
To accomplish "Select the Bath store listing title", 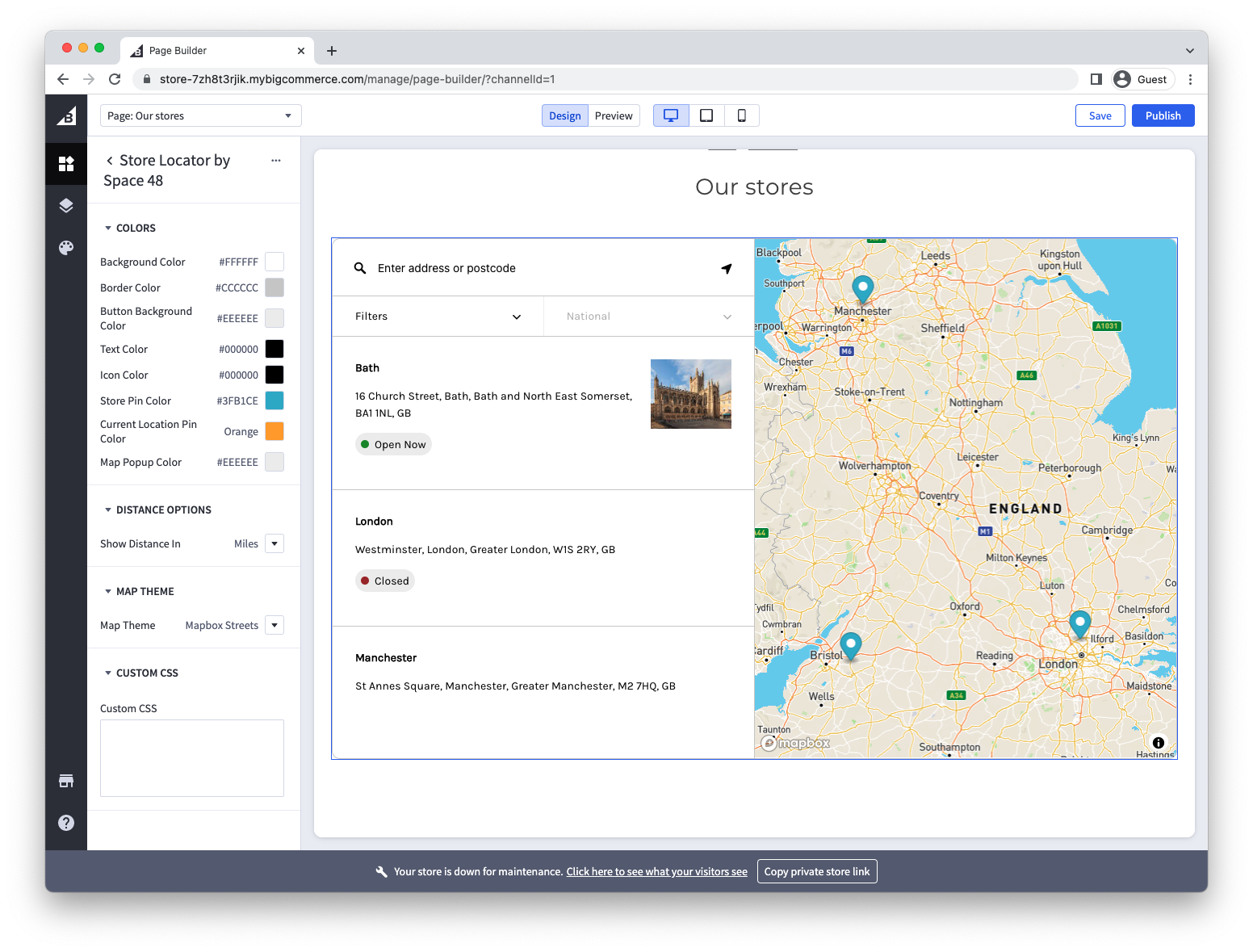I will (x=367, y=368).
